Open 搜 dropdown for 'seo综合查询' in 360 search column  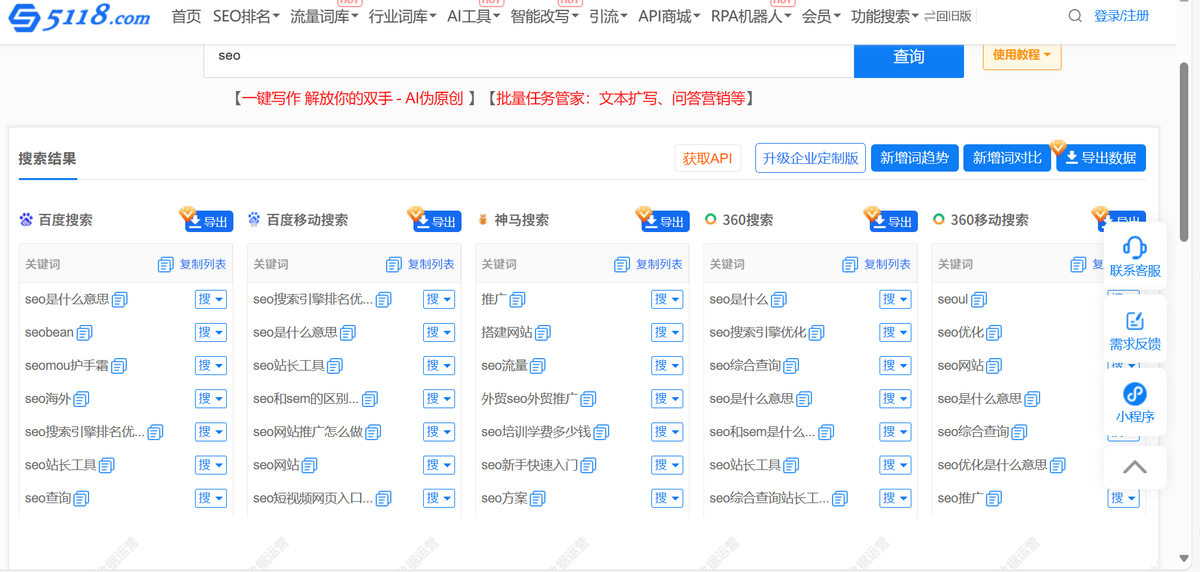pos(895,366)
